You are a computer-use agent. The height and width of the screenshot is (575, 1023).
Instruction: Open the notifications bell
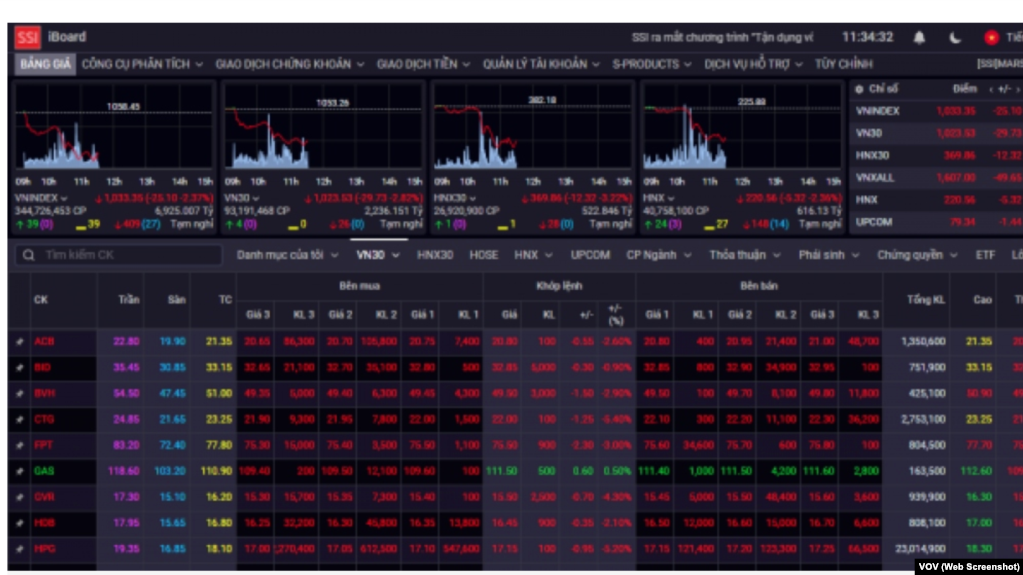tap(919, 38)
